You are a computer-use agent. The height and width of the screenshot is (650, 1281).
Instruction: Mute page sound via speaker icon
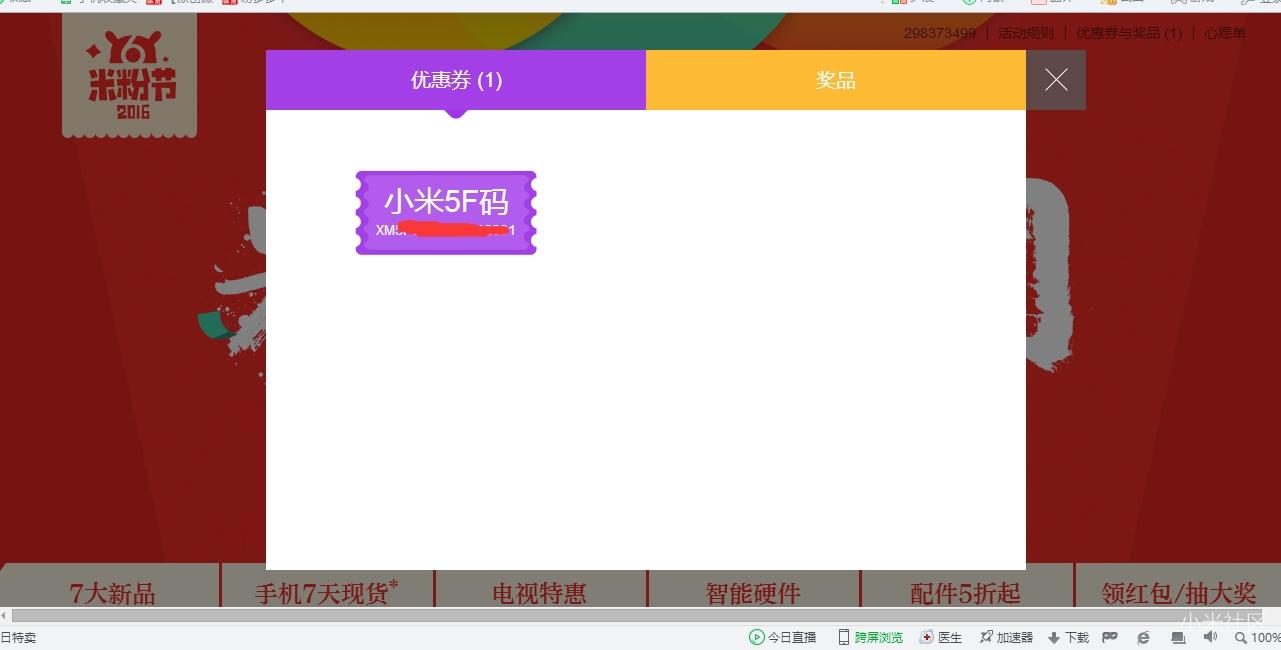1210,637
